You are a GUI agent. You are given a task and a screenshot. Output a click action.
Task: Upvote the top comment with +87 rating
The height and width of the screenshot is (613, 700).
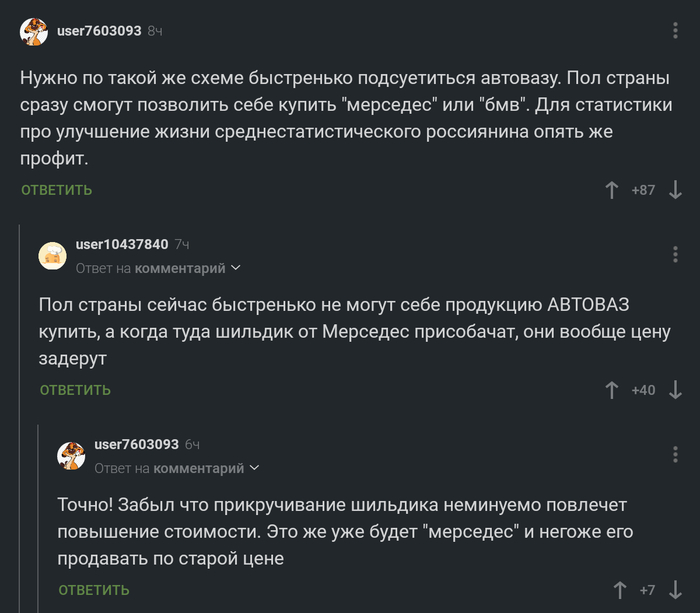pos(612,189)
